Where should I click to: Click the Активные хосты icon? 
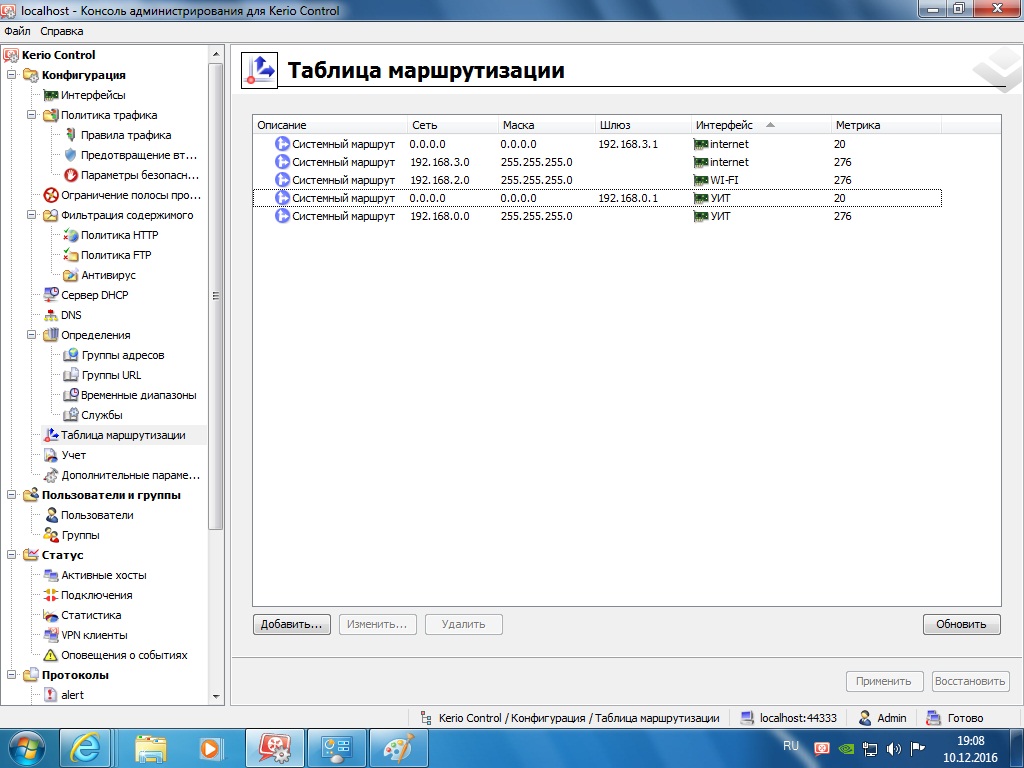click(51, 575)
